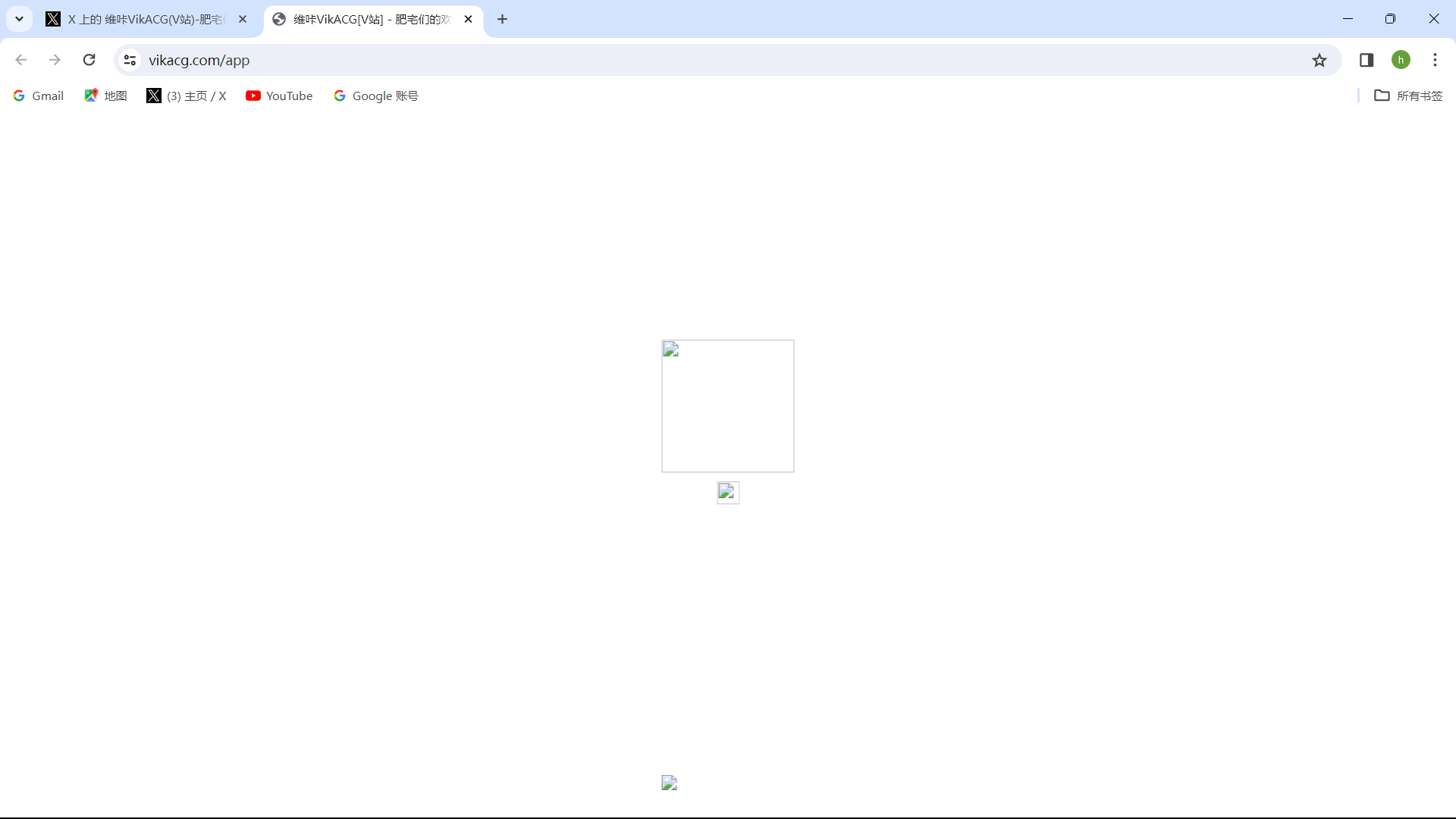The width and height of the screenshot is (1456, 819).
Task: Open a new tab with plus
Action: click(502, 19)
